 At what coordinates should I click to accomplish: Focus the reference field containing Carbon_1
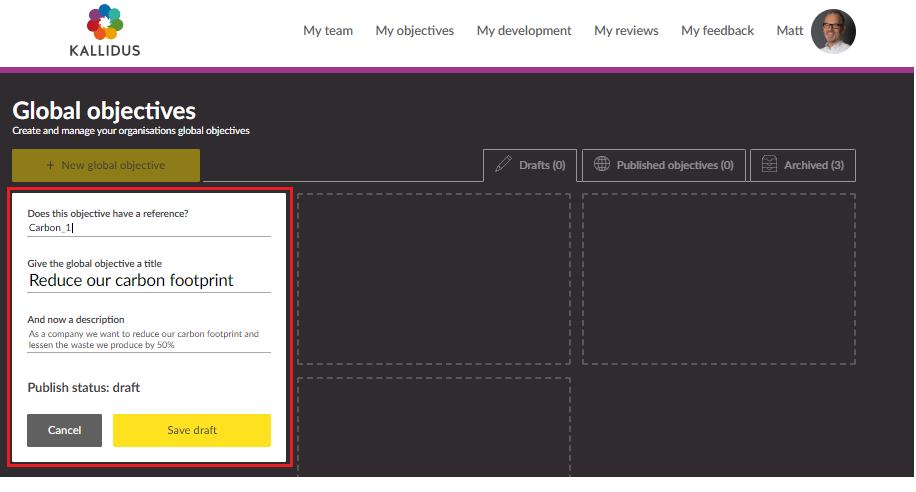point(149,228)
